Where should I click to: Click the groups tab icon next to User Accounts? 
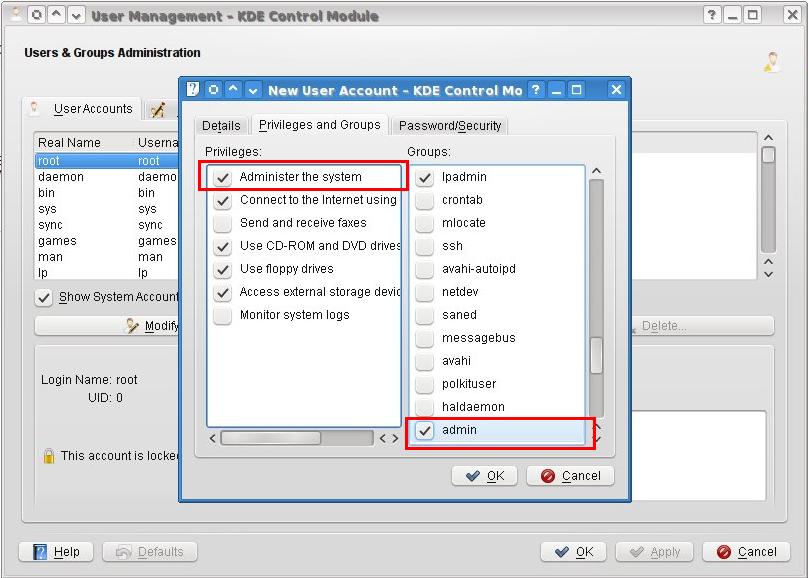pyautogui.click(x=158, y=110)
